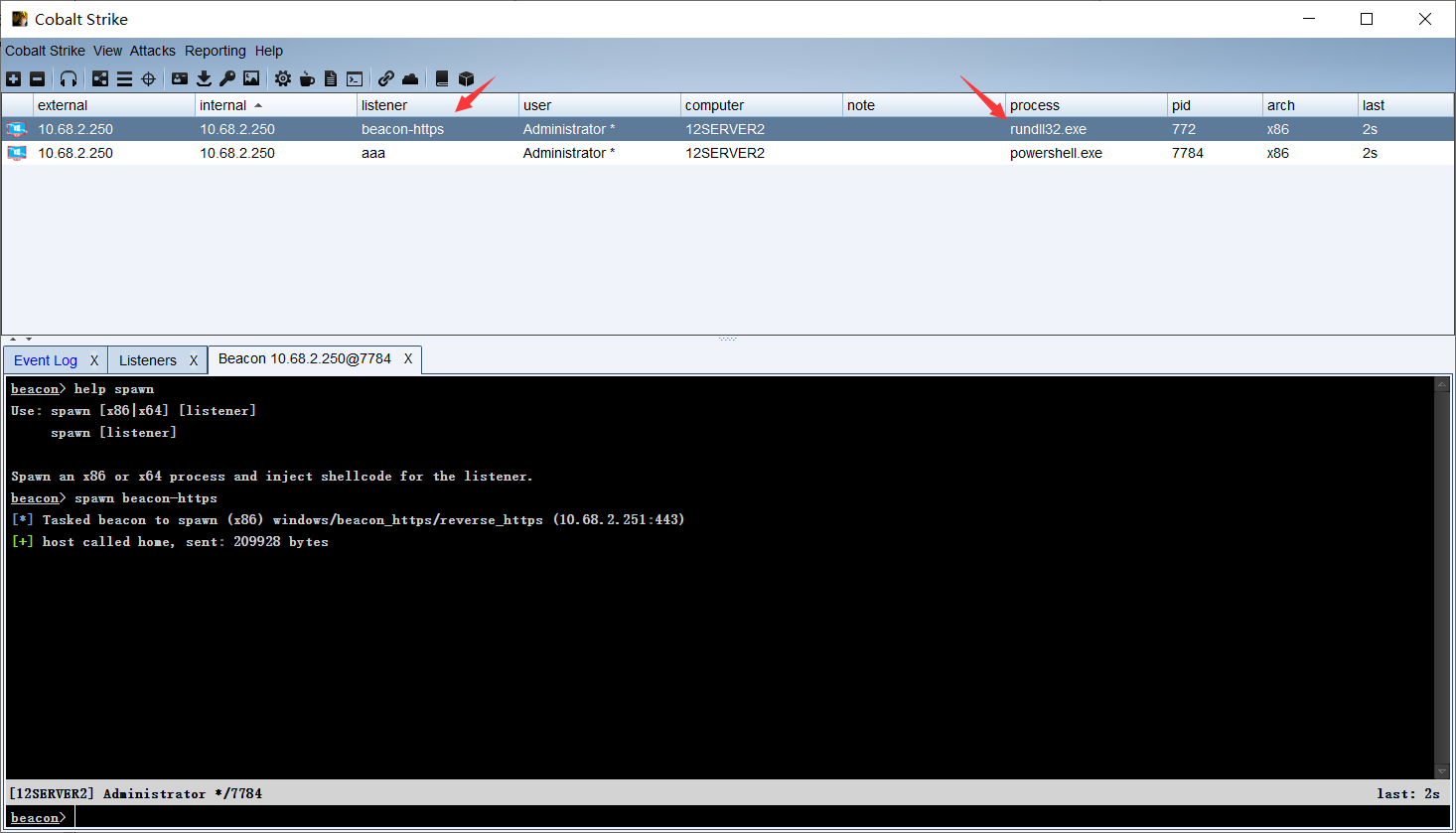Select the aaa listener cell
The image size is (1456, 833).
(438, 153)
